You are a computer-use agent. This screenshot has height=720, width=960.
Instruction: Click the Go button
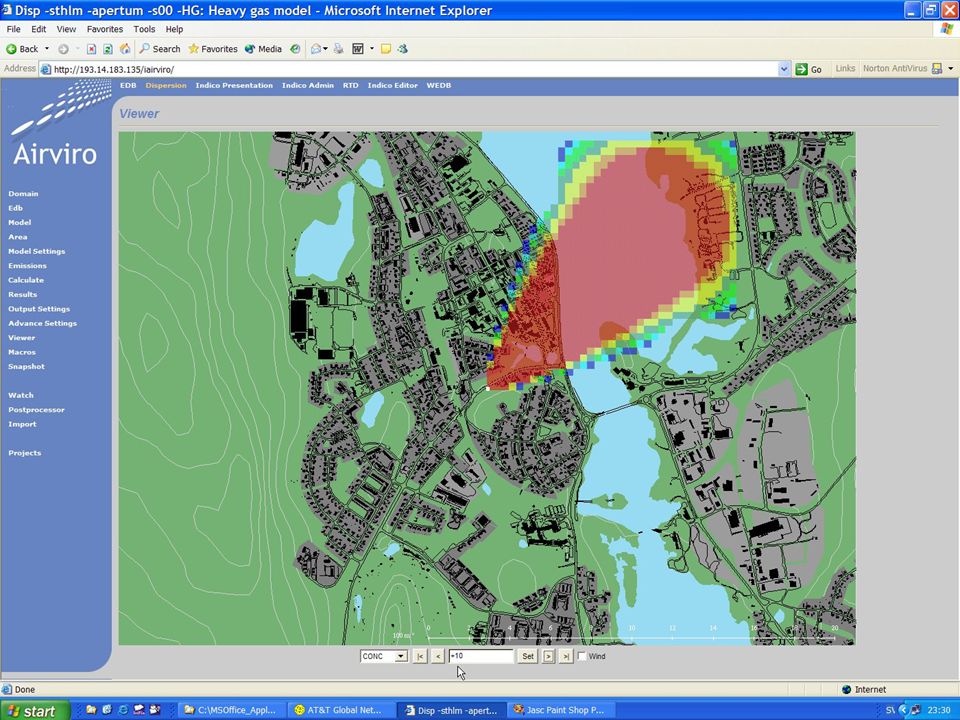click(x=809, y=69)
